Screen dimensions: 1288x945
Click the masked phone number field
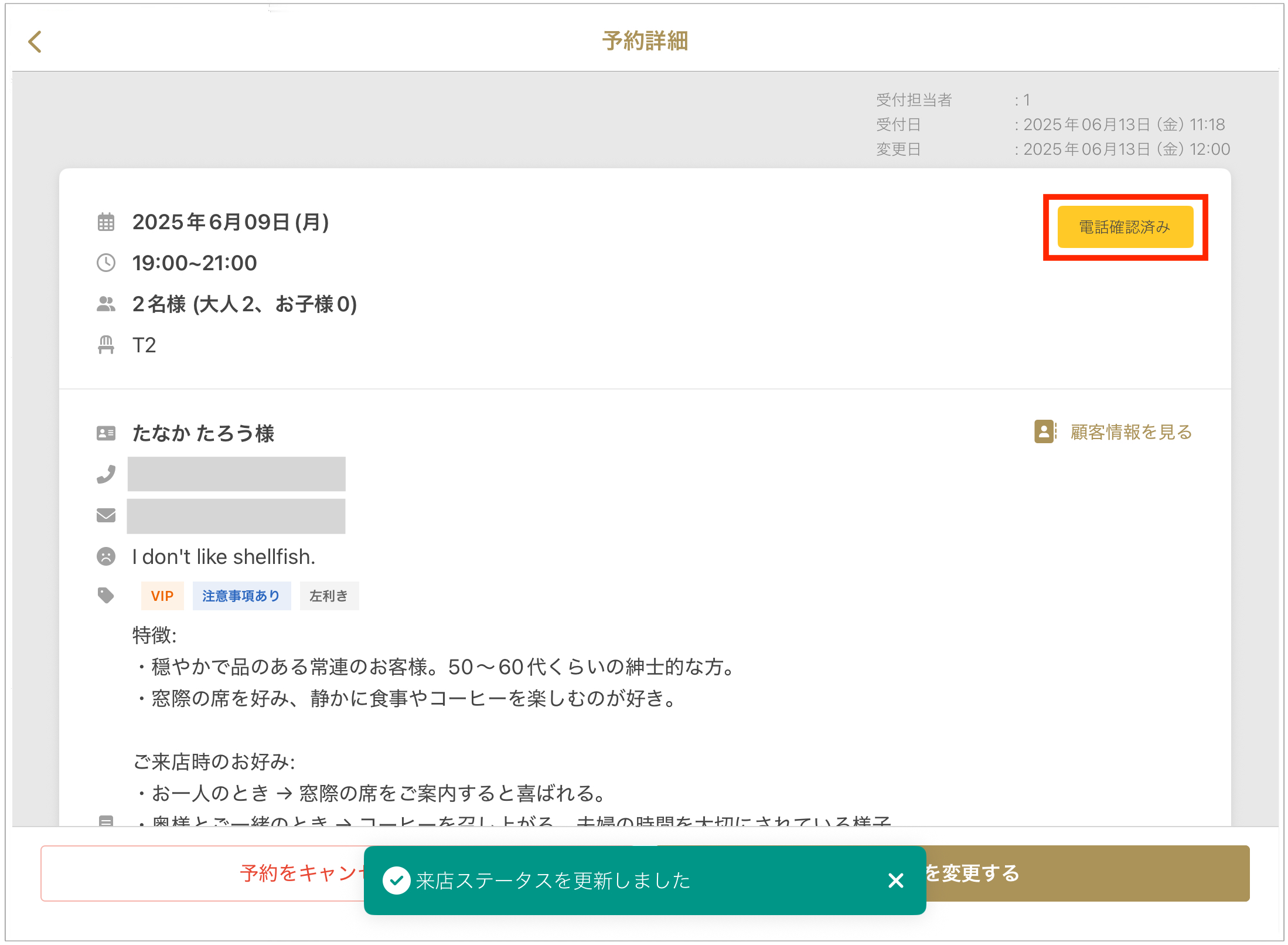click(236, 474)
